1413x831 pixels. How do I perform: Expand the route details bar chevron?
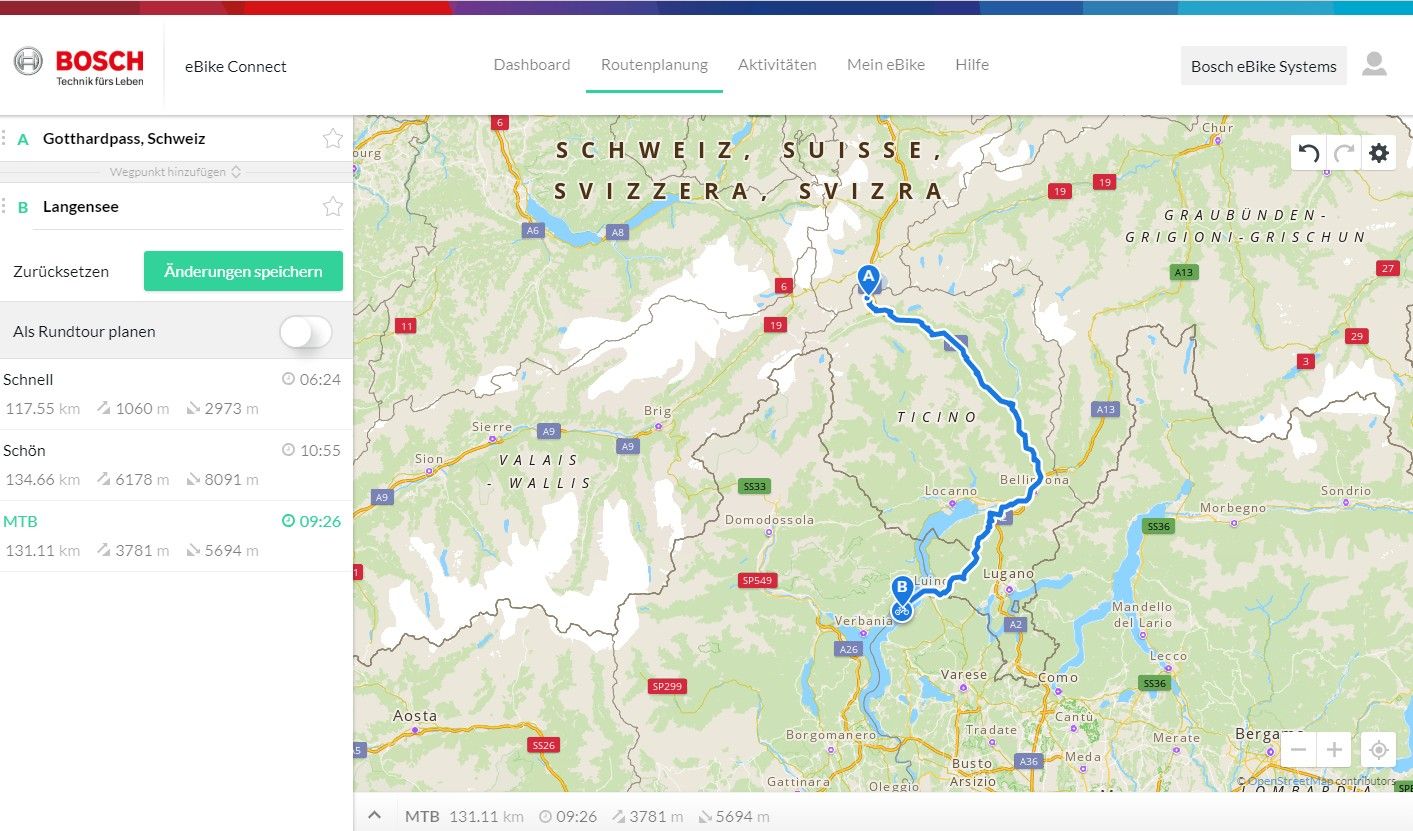(x=374, y=816)
